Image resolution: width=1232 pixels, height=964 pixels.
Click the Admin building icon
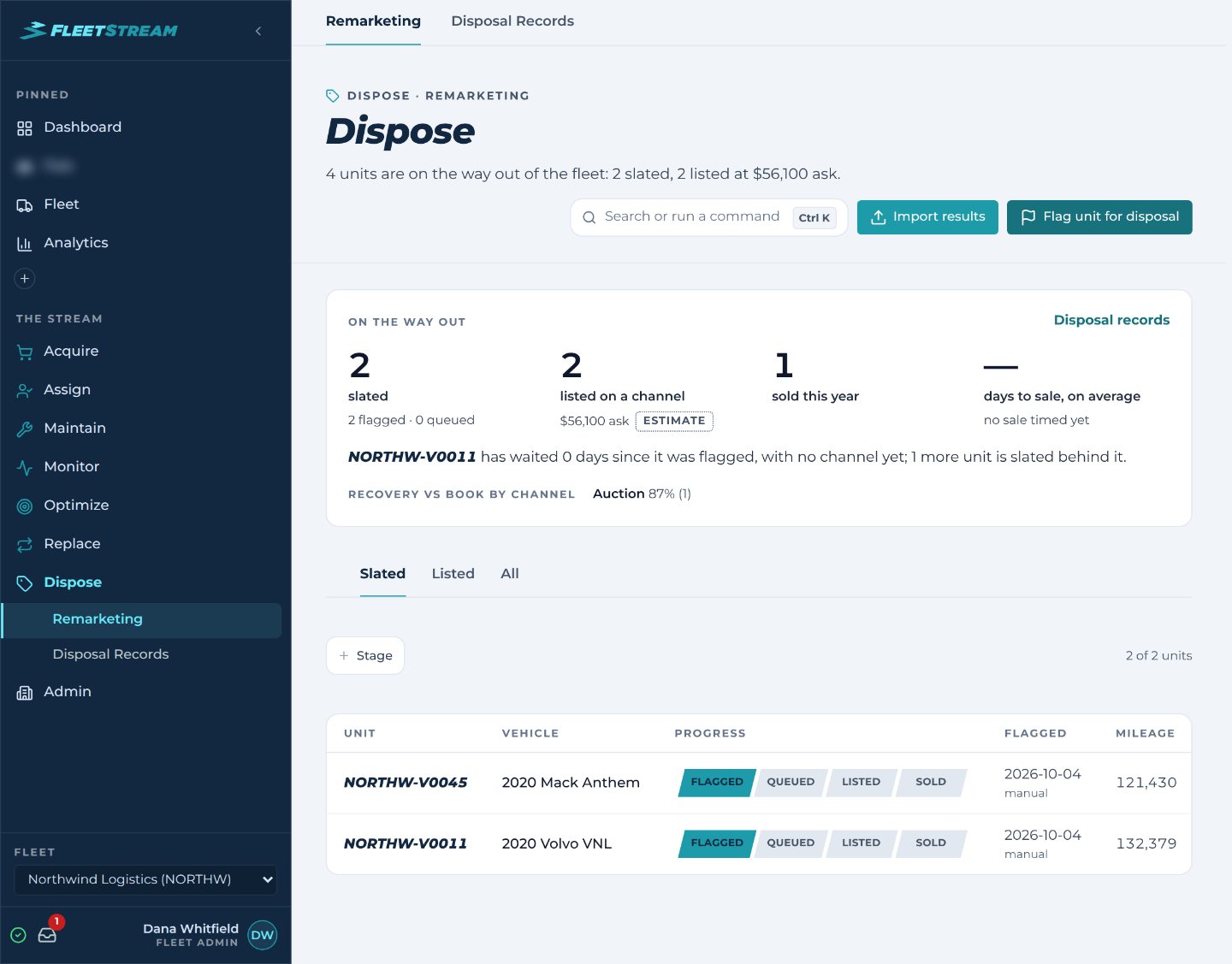25,692
